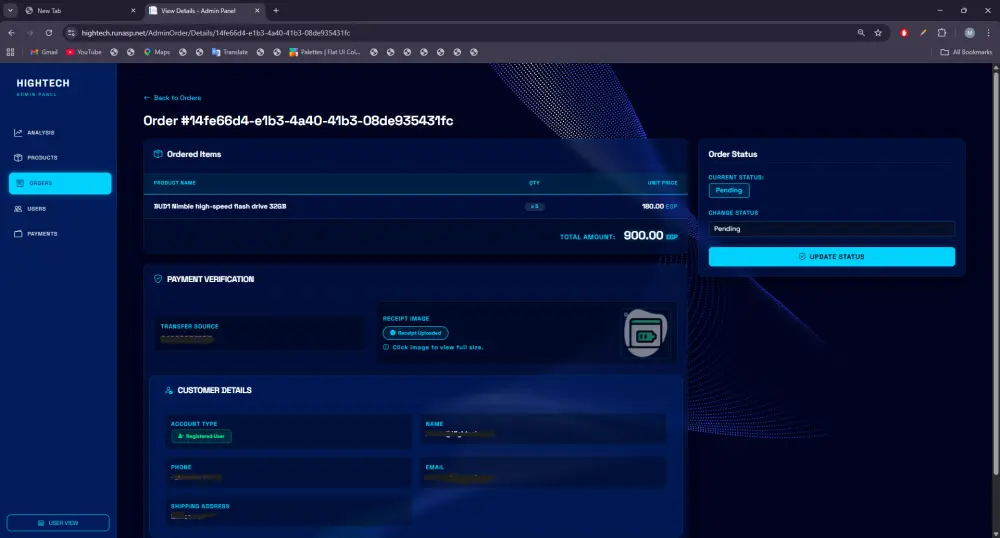Open a new tab with plus button
1000x538 pixels.
(x=276, y=11)
